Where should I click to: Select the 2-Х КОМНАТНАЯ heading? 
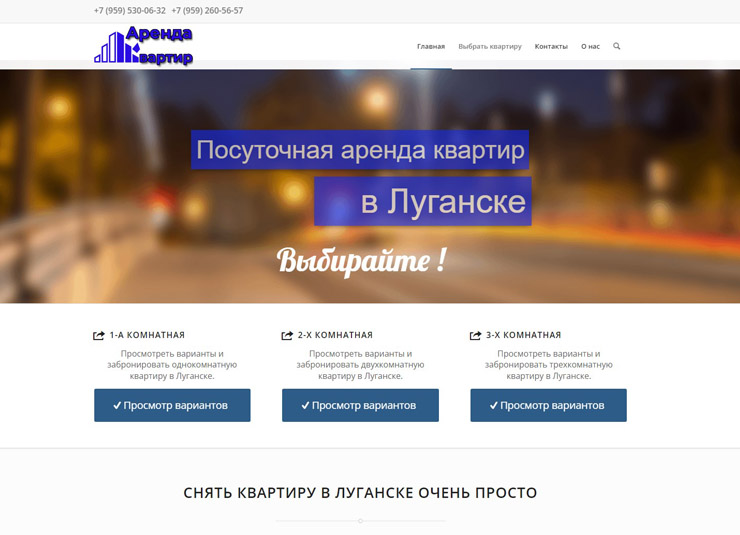[335, 335]
